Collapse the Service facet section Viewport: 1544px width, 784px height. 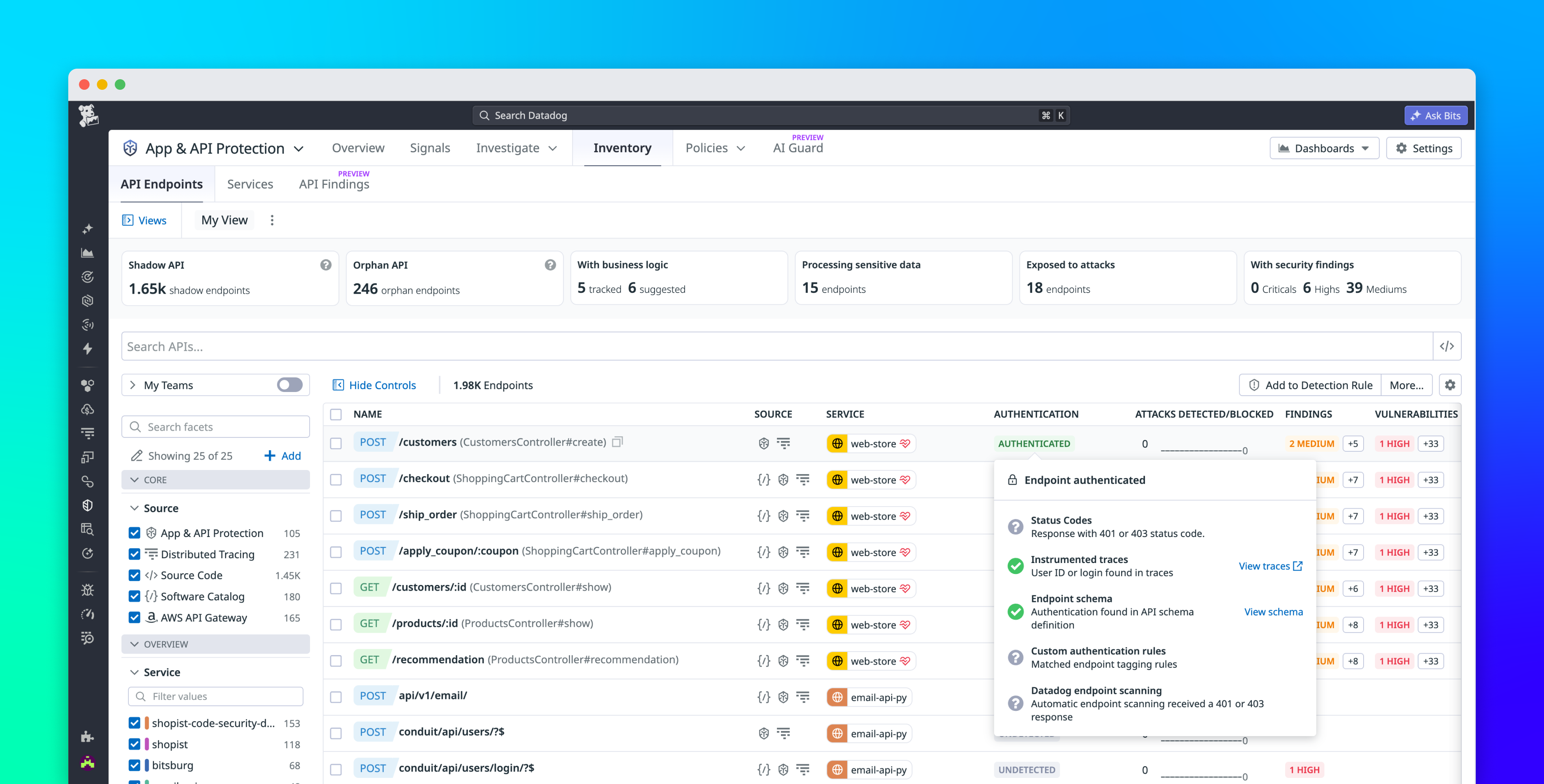coord(134,673)
